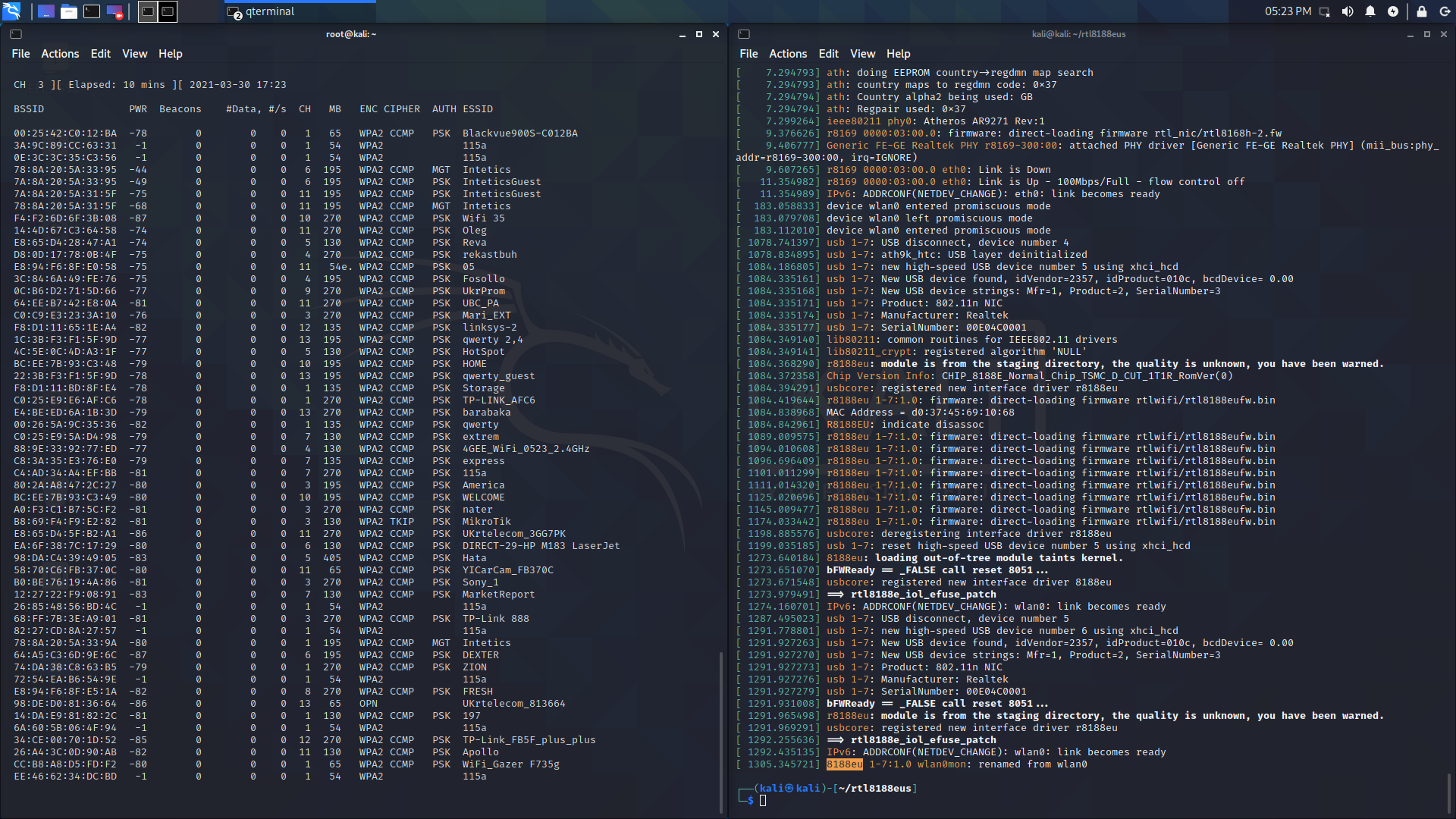The width and height of the screenshot is (1456, 819).
Task: Open Actions menu in left terminal
Action: pyautogui.click(x=60, y=54)
